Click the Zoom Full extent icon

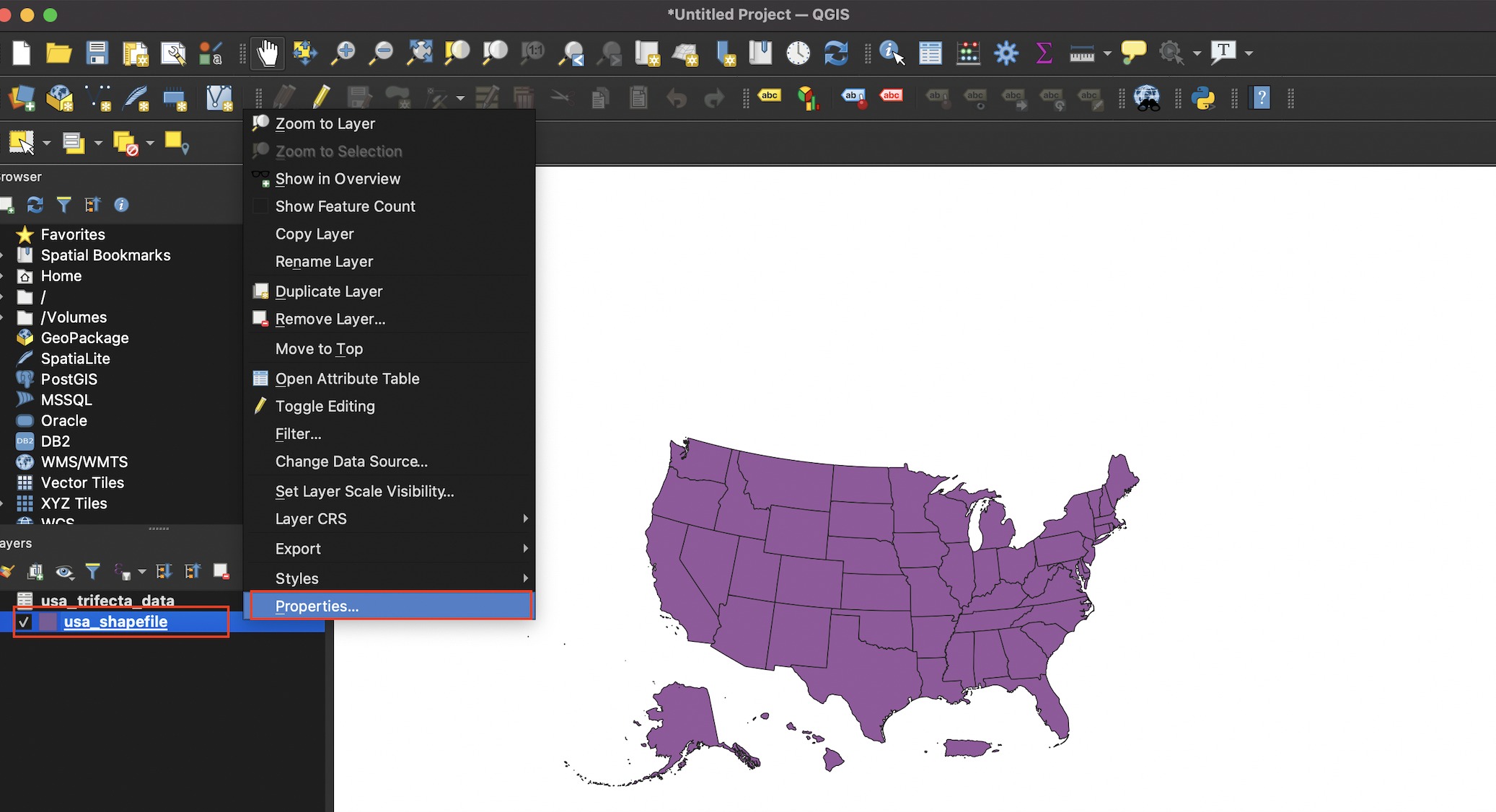(419, 53)
